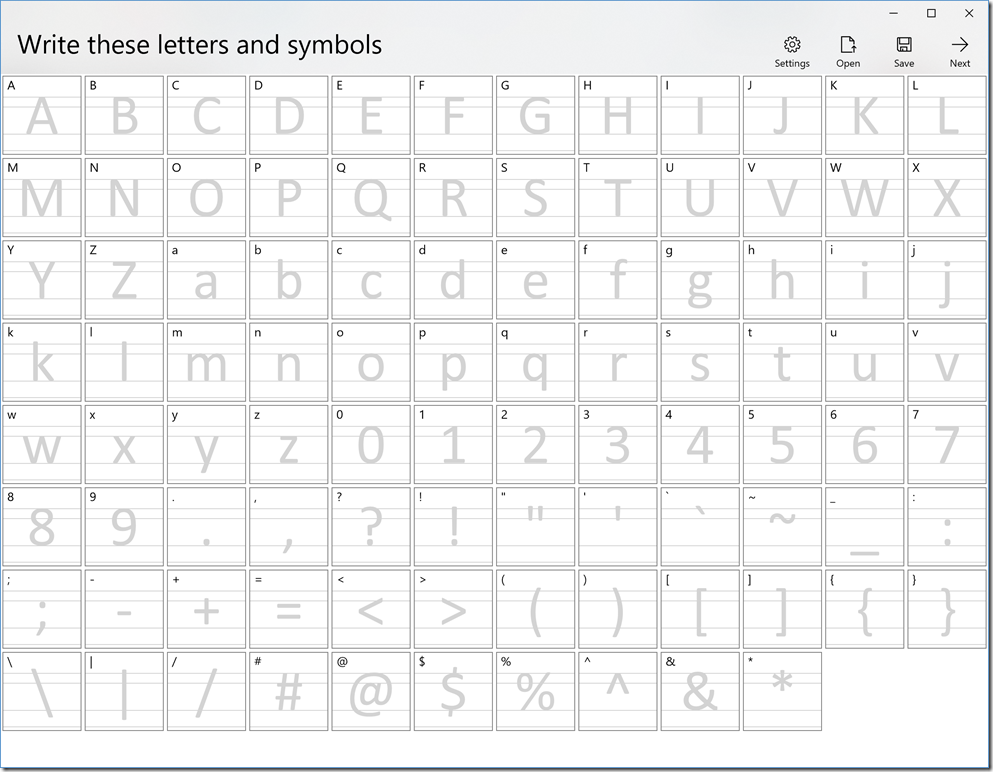993x772 pixels.
Task: Select the @ symbol writing cell
Action: pyautogui.click(x=371, y=691)
